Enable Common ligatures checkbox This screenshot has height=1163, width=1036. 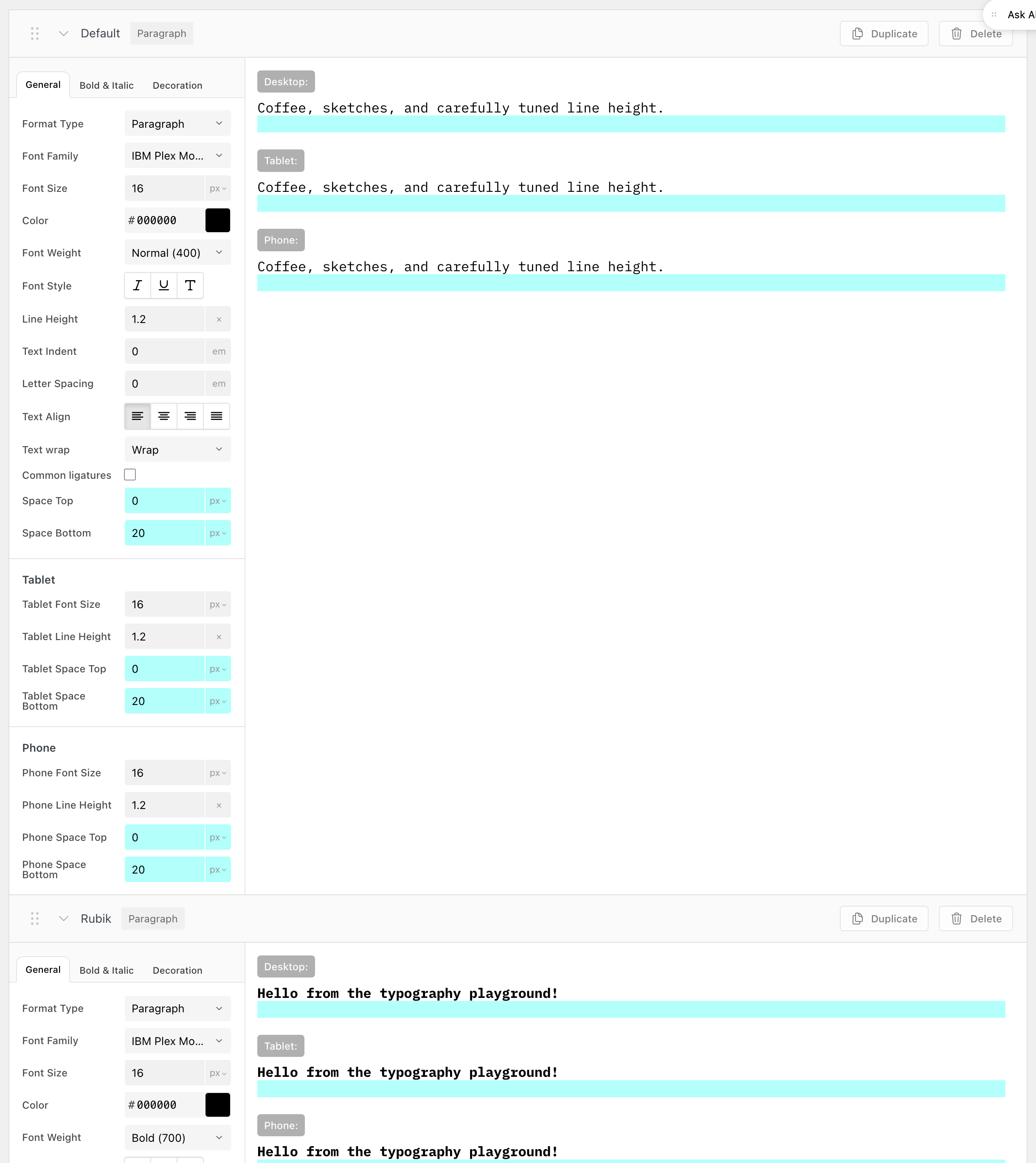(x=130, y=475)
